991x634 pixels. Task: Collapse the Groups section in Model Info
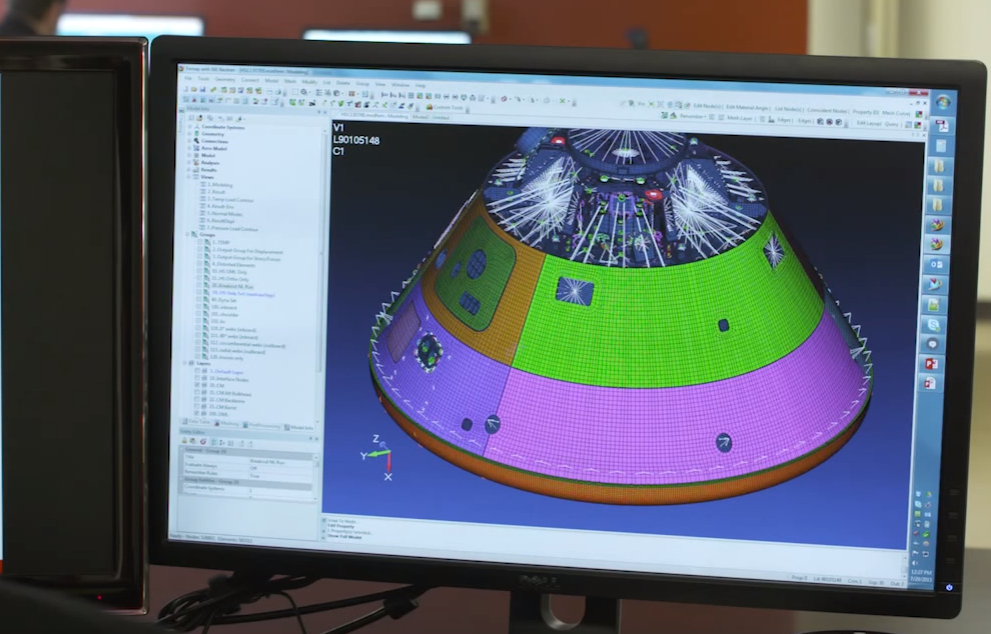[x=188, y=235]
